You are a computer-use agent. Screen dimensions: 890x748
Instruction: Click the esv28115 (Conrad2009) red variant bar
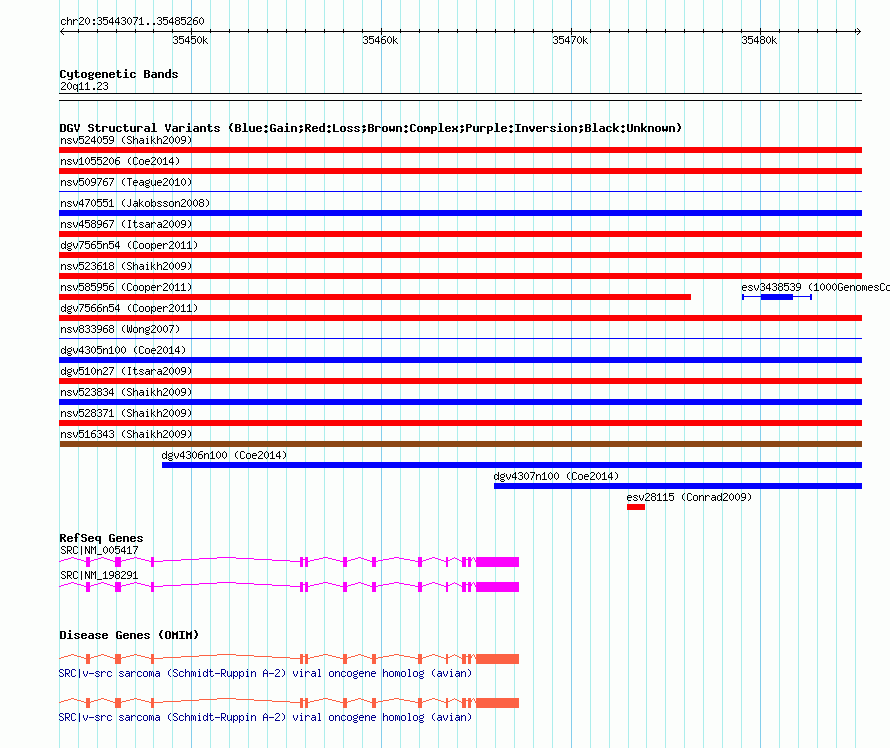point(636,507)
